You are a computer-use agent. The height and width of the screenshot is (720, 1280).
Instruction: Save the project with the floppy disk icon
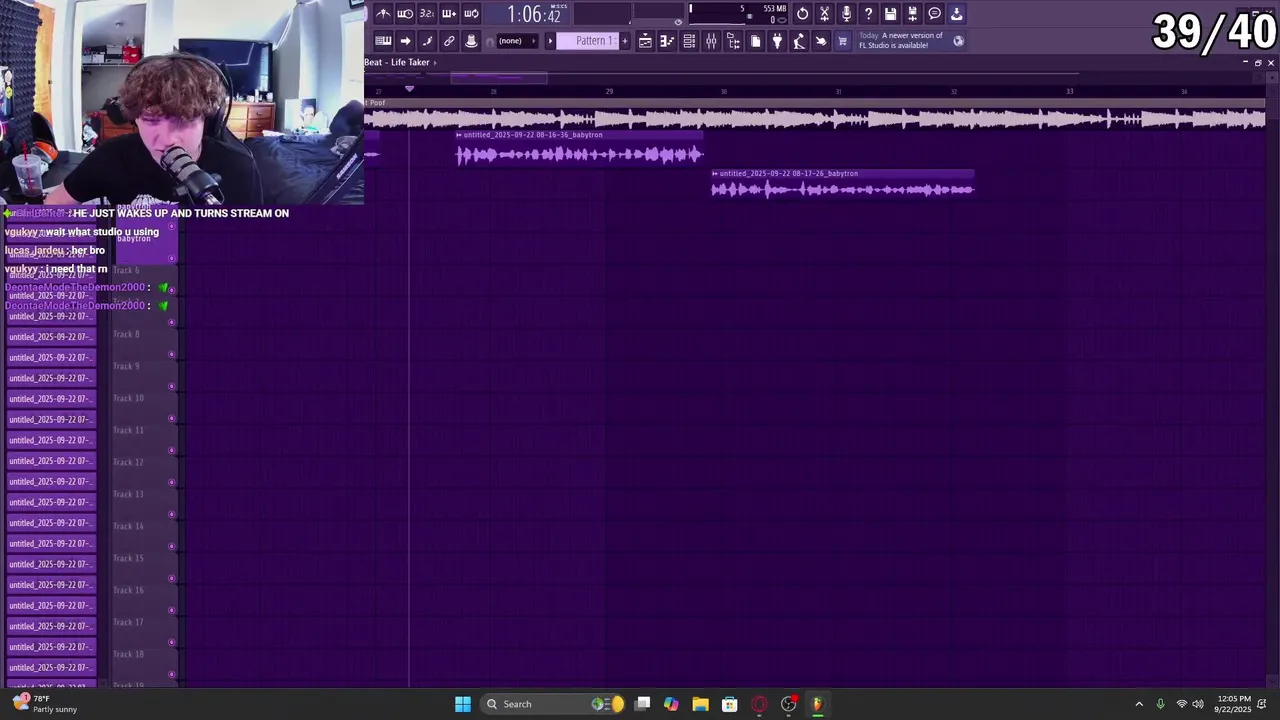pos(890,14)
